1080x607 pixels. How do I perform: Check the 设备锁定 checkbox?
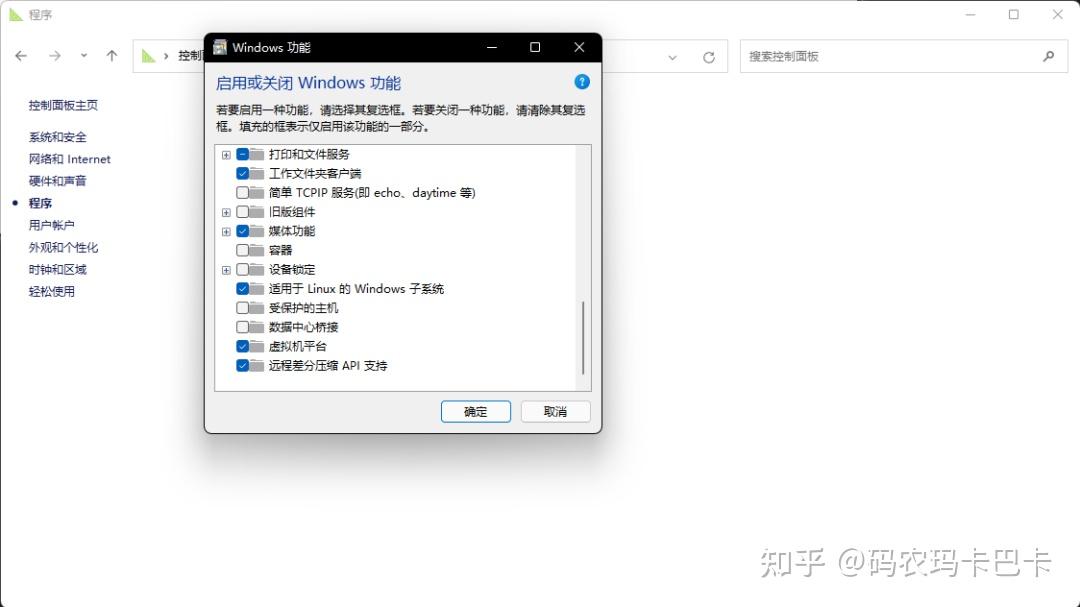[242, 269]
